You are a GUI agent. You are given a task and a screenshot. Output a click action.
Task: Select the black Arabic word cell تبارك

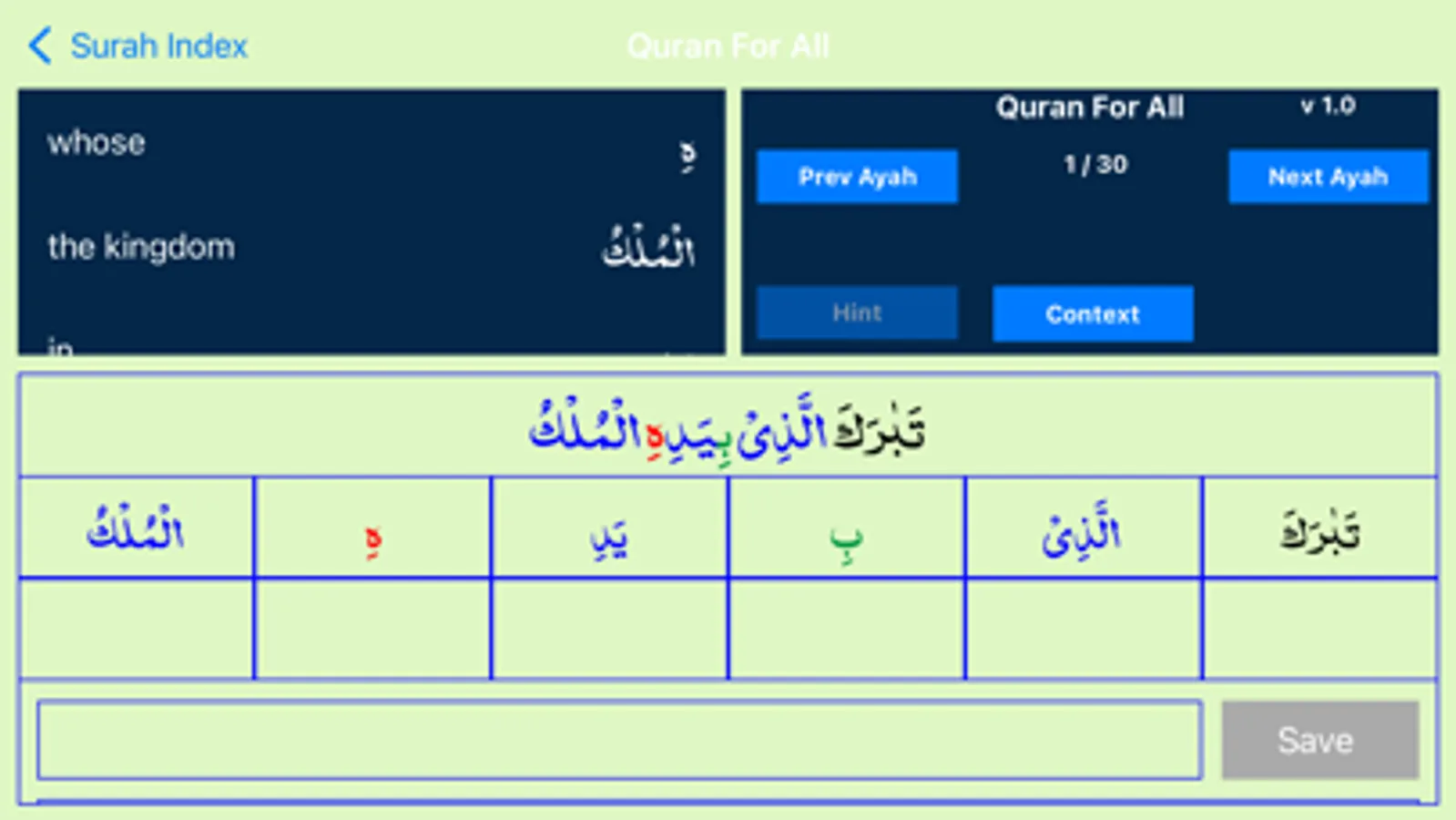[x=1319, y=528]
